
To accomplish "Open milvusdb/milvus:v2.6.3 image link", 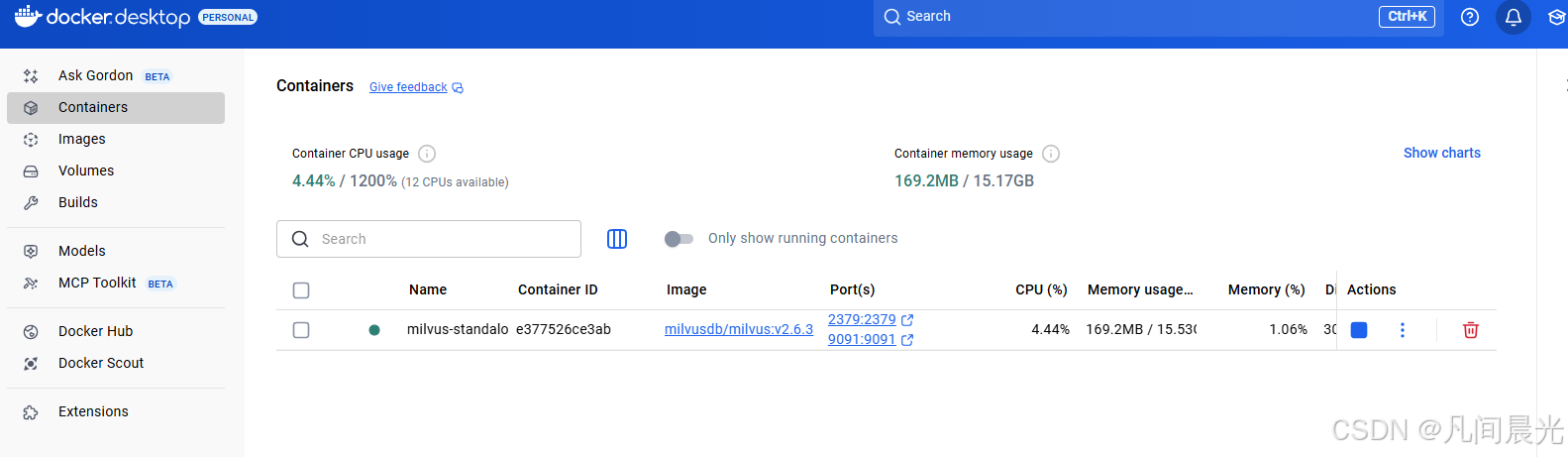I will (x=739, y=329).
